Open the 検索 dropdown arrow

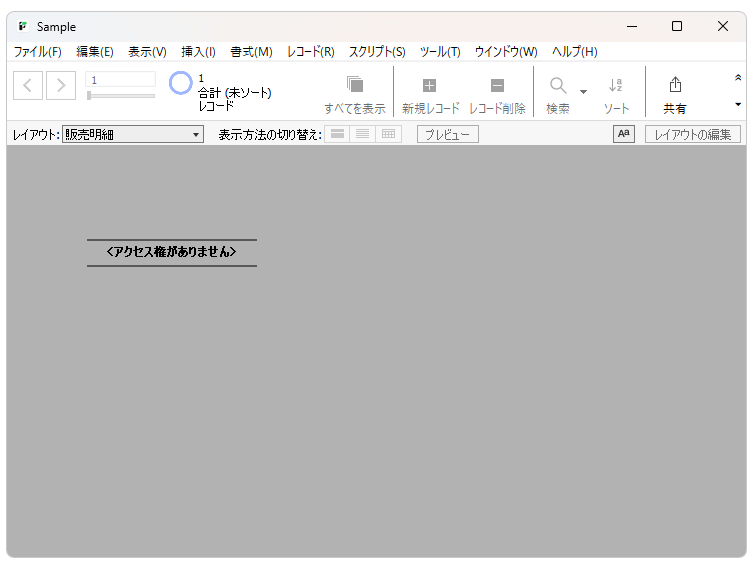point(583,91)
